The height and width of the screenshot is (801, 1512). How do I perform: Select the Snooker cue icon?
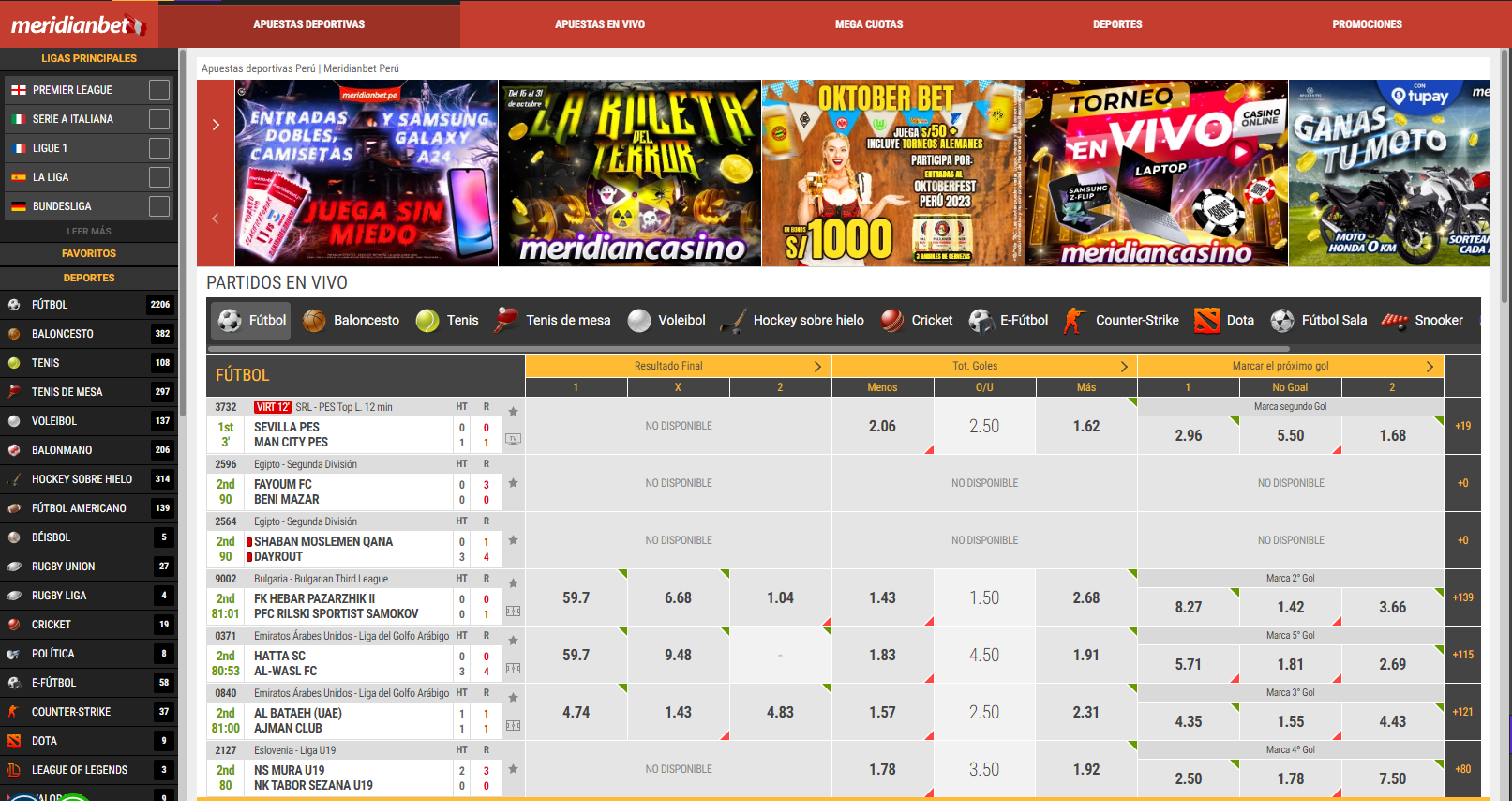[x=1395, y=321]
